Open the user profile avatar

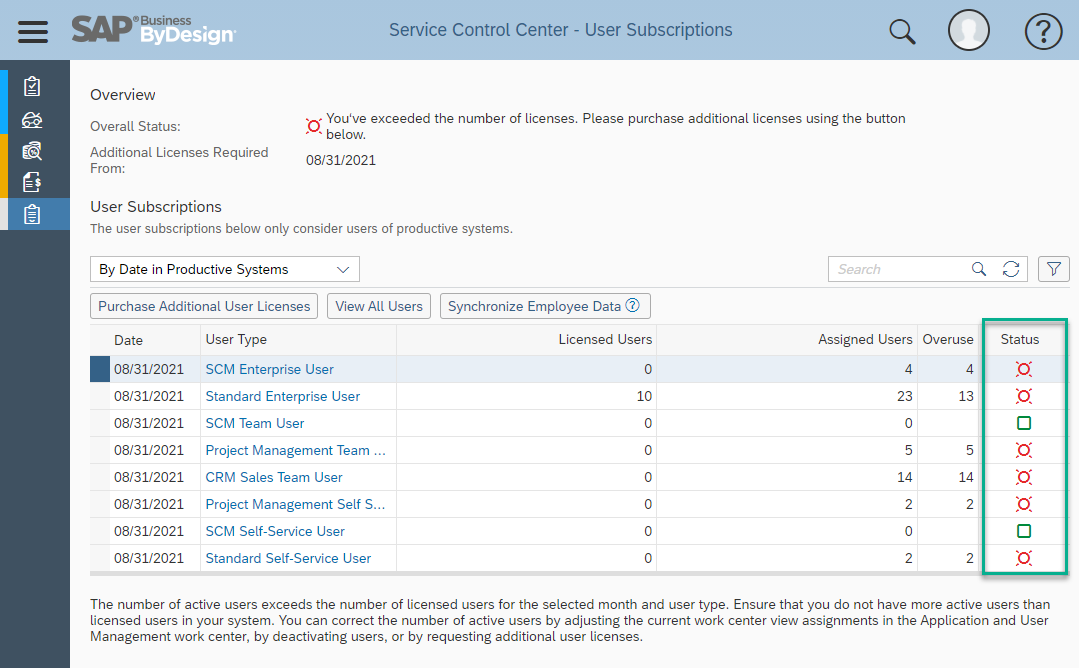[x=968, y=30]
